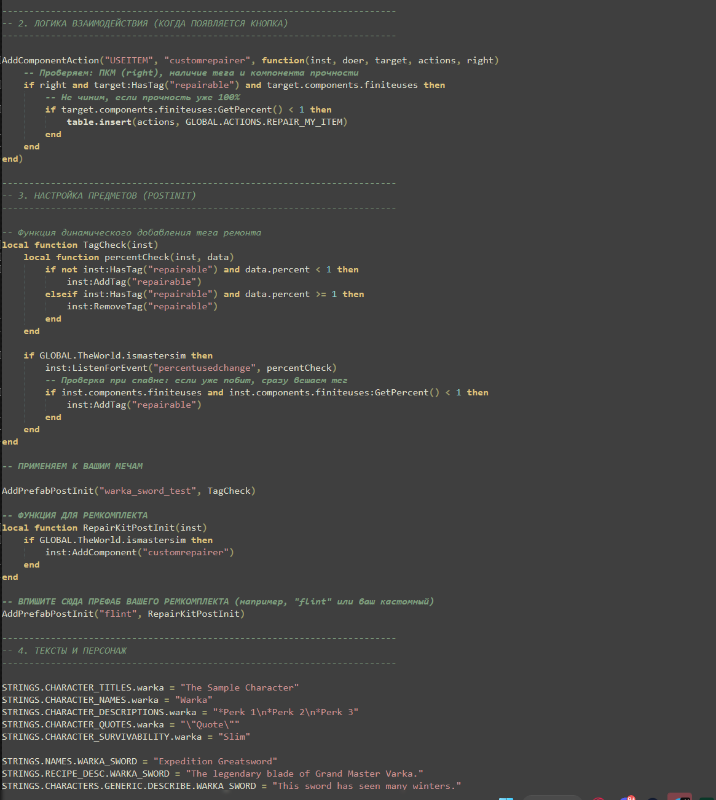
Task: Click the STRINGS.CHARACTER_SURVIVABILITY.warka line
Action: [x=126, y=737]
